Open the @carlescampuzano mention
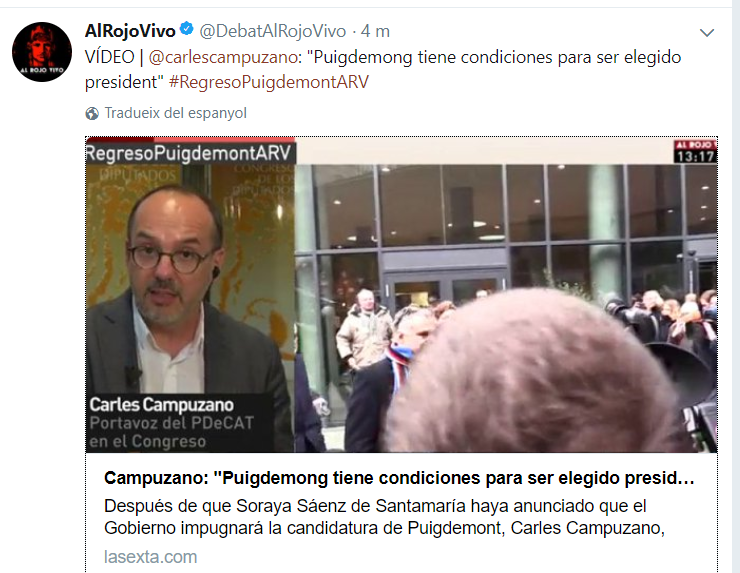Viewport: 740px width, 573px height. pyautogui.click(x=223, y=57)
